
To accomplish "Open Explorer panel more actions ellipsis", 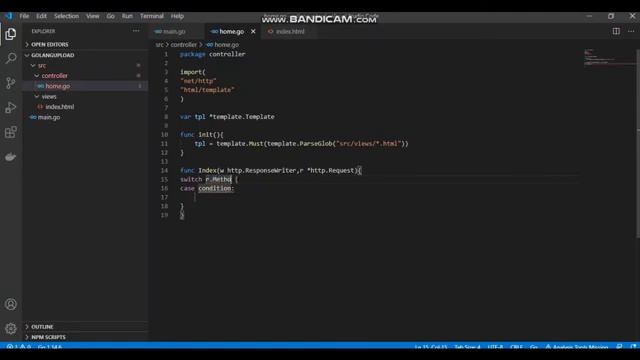I will tap(136, 31).
